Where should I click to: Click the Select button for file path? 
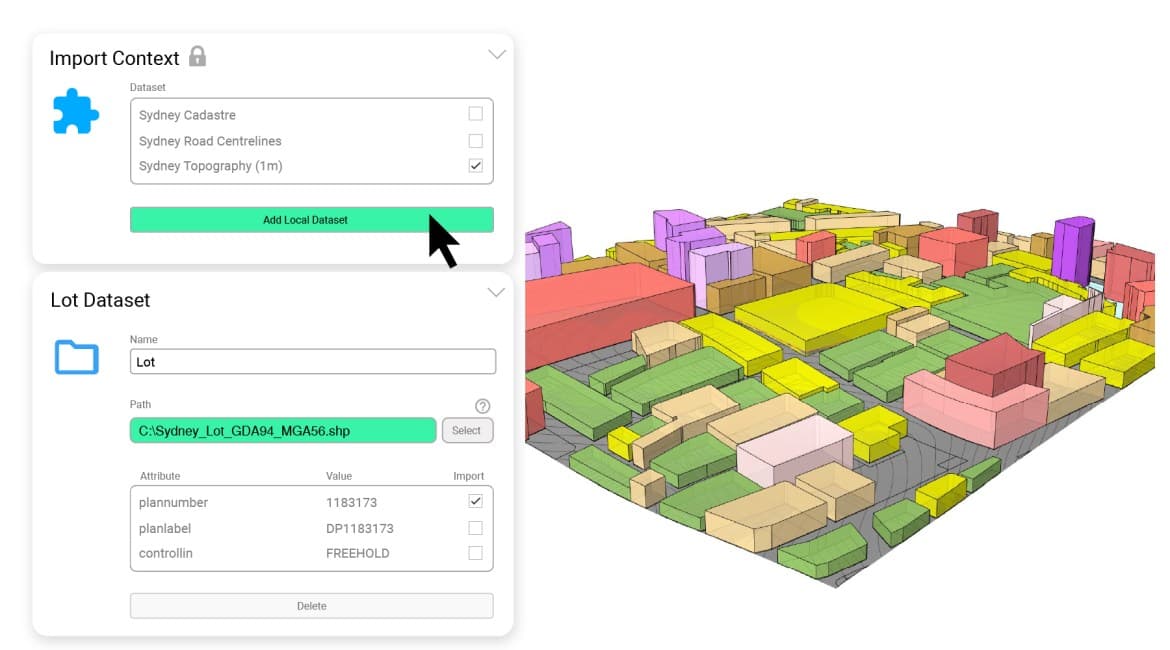coord(467,431)
